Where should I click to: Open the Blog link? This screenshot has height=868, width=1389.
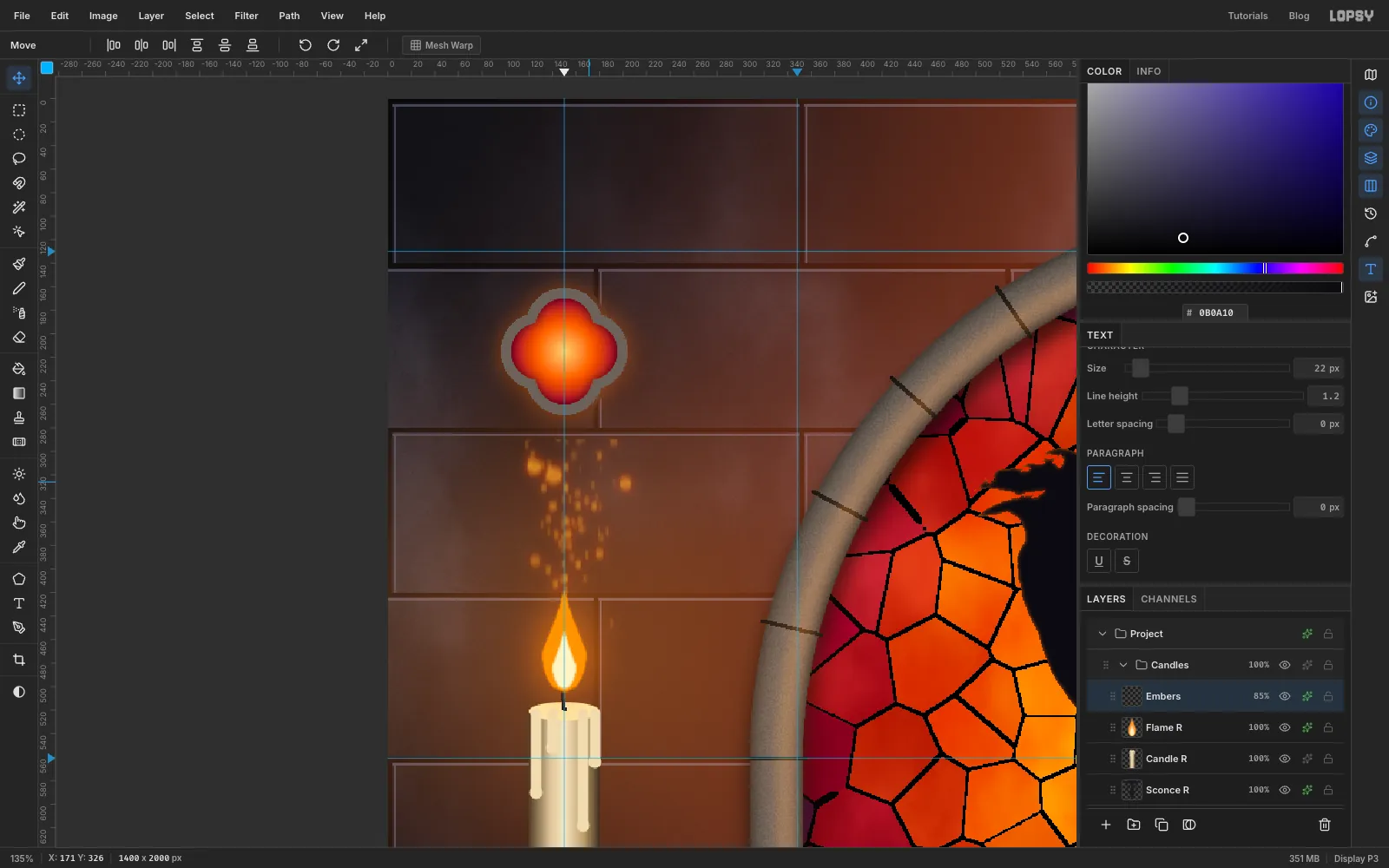(1299, 16)
